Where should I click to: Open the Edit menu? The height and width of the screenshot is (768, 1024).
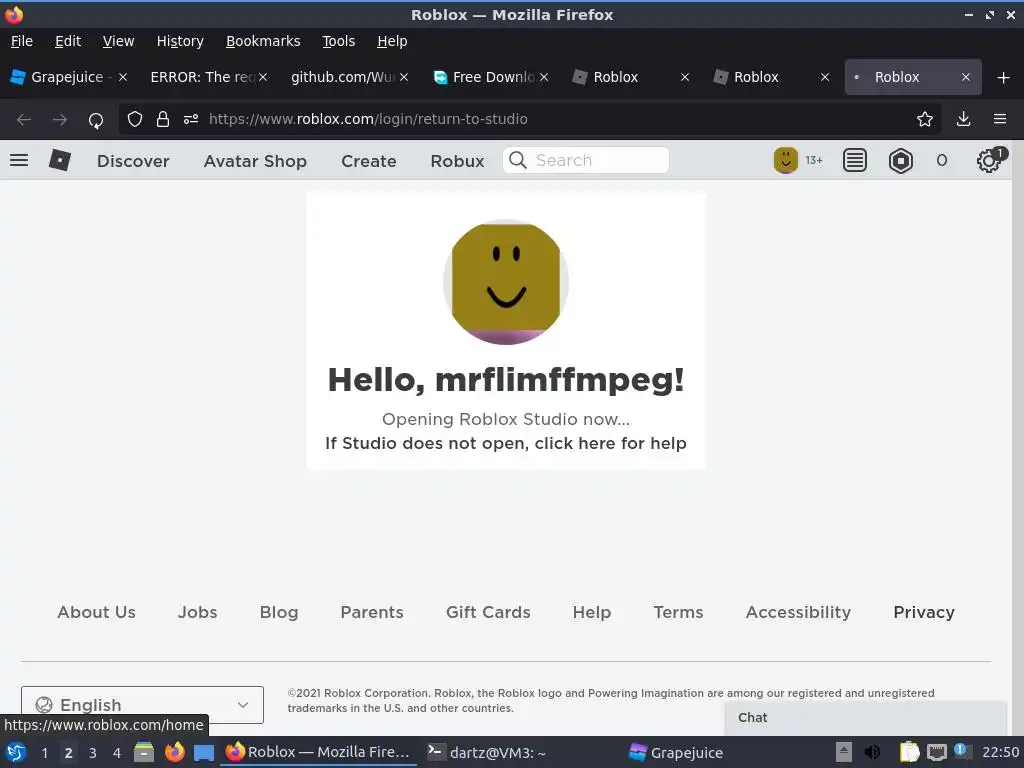tap(68, 41)
